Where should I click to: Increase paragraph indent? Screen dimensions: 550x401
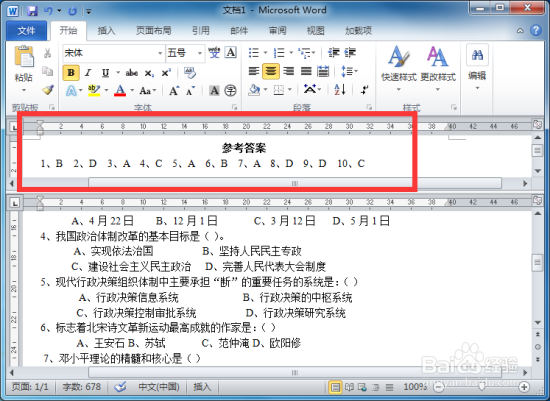click(x=350, y=53)
